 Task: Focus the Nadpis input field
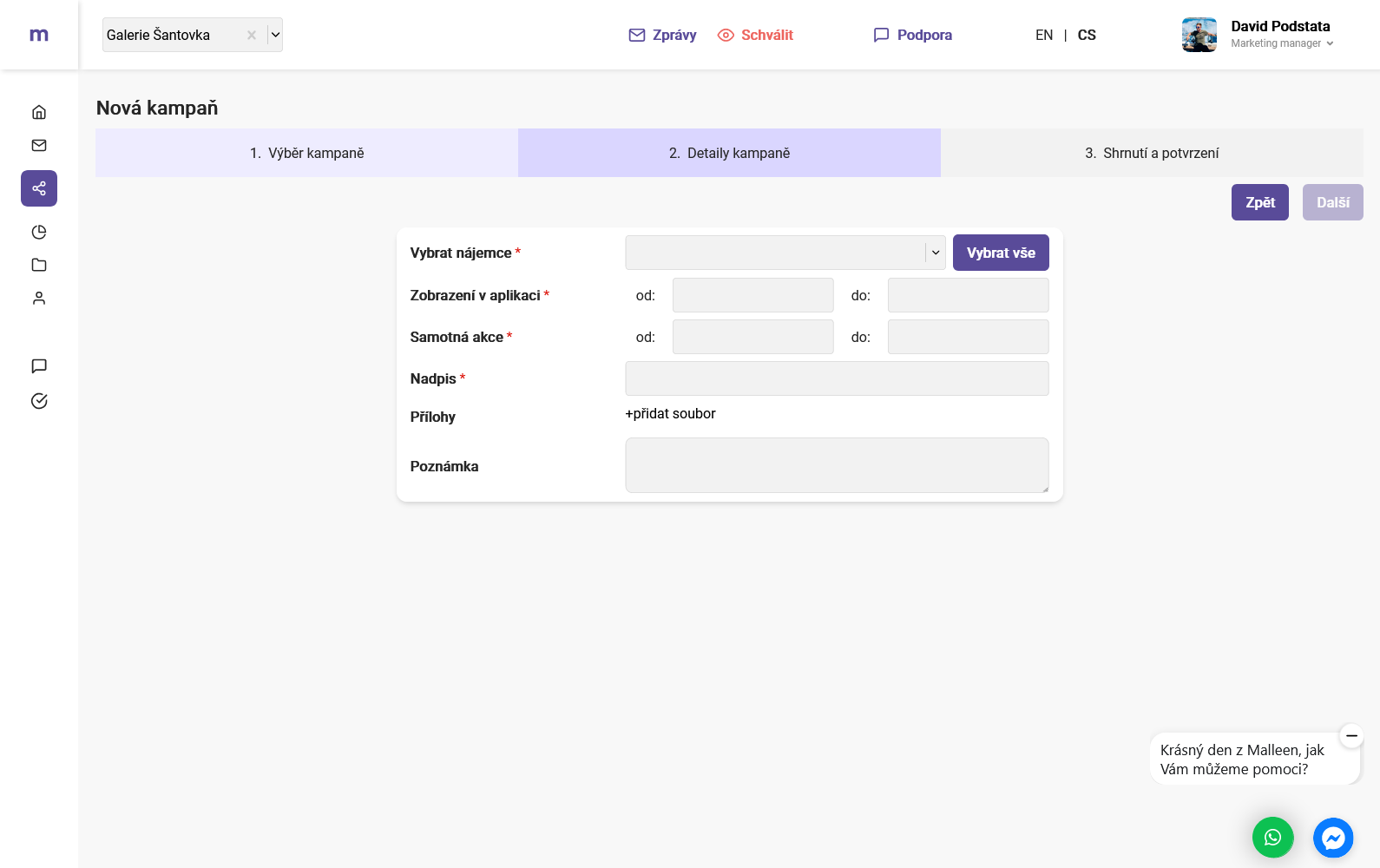click(x=837, y=378)
